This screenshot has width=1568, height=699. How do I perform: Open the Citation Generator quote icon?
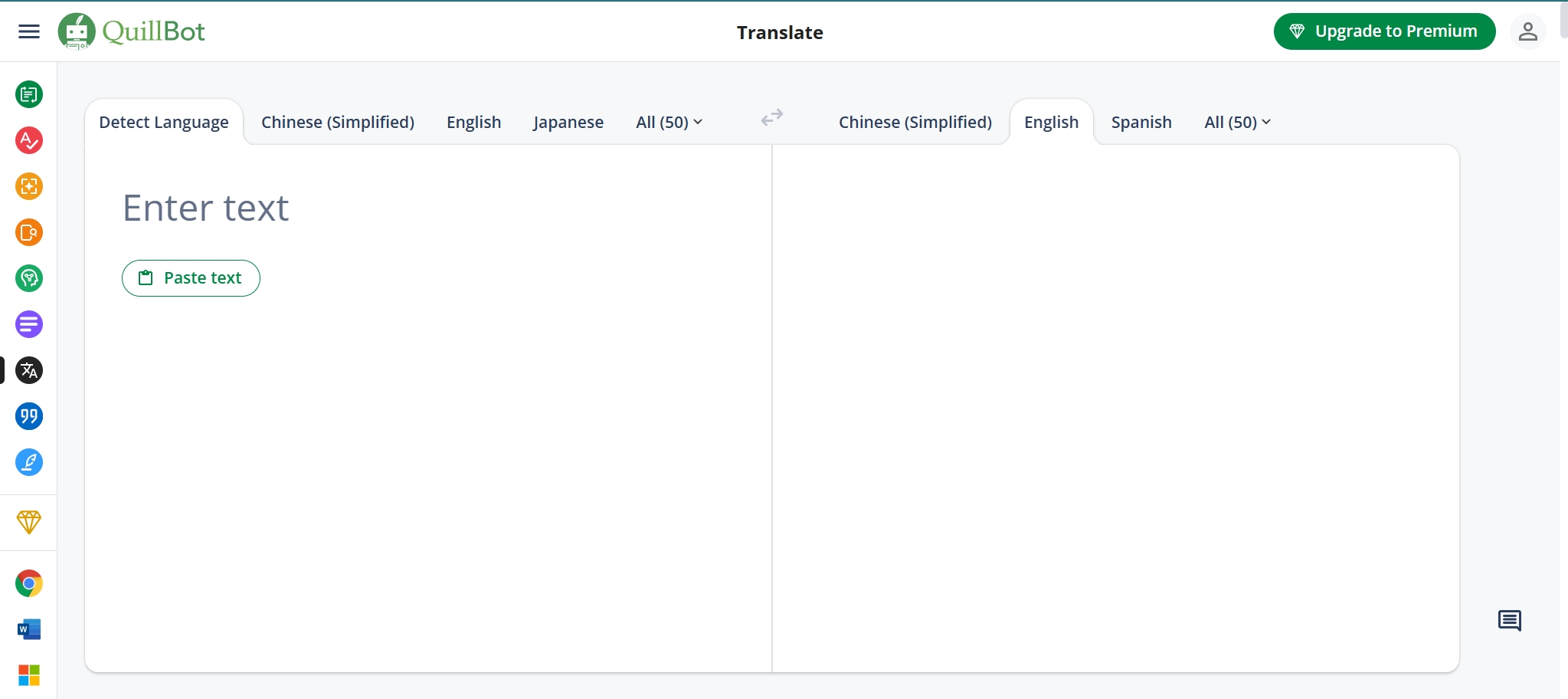pos(29,416)
